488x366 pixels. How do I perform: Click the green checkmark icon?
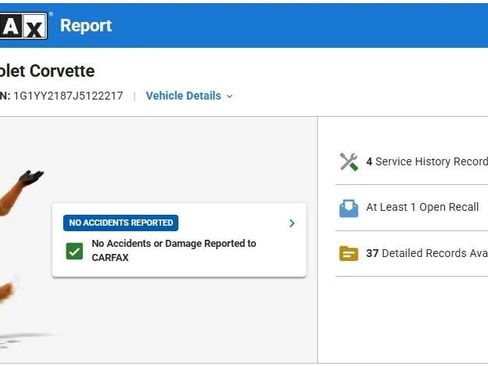click(x=74, y=251)
